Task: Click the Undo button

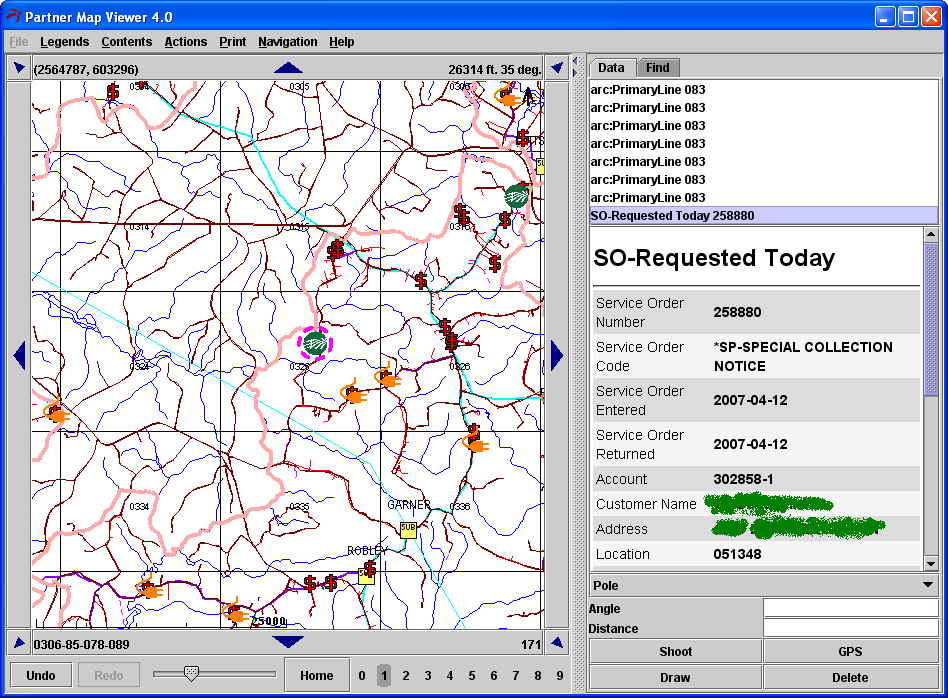Action: click(41, 675)
